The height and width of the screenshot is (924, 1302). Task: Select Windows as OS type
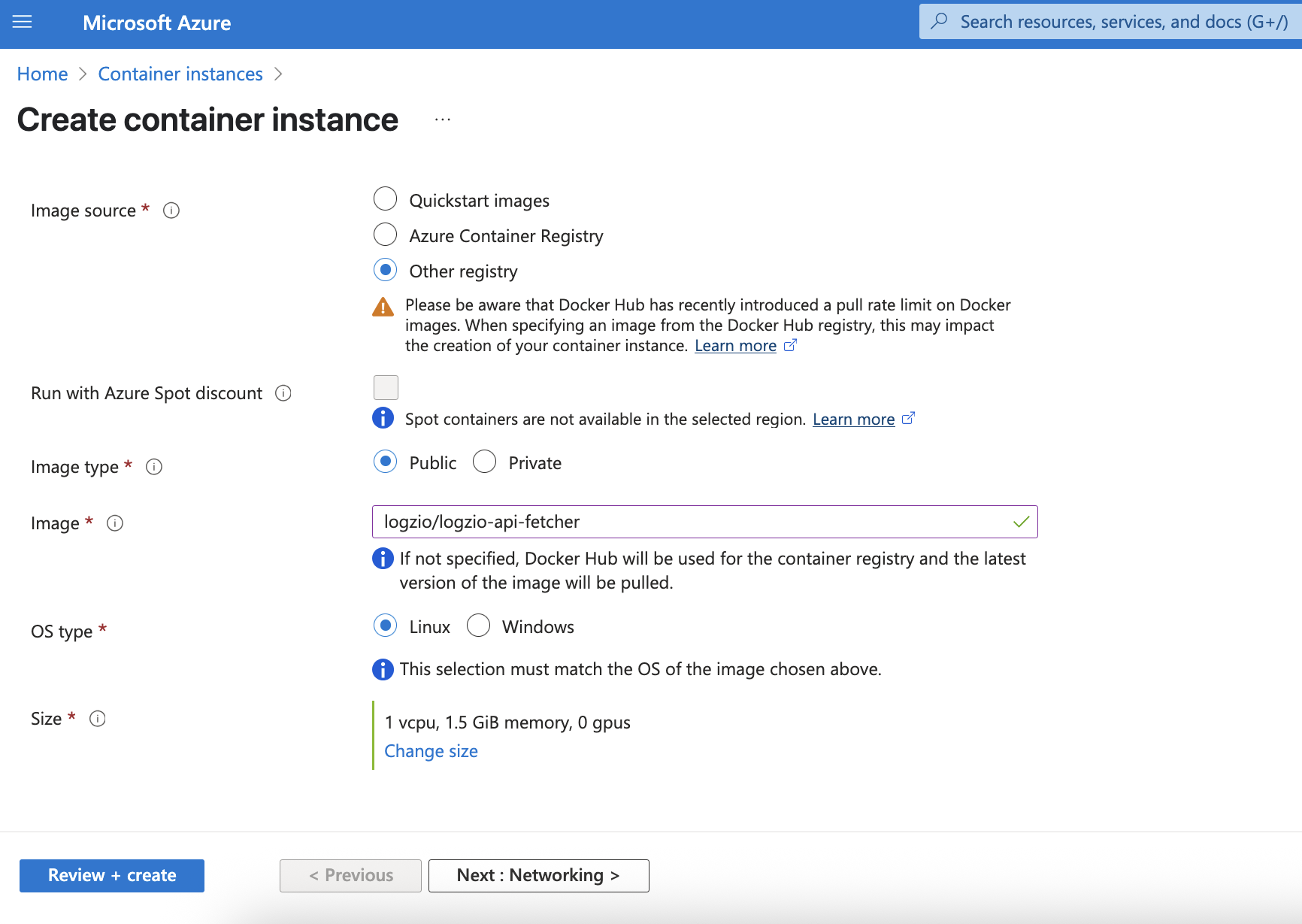pos(479,626)
